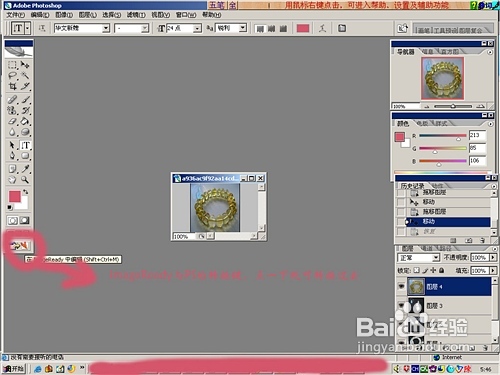Click the foreground color swatch in toolbox
Image resolution: width=500 pixels, height=375 pixels.
[x=15, y=196]
